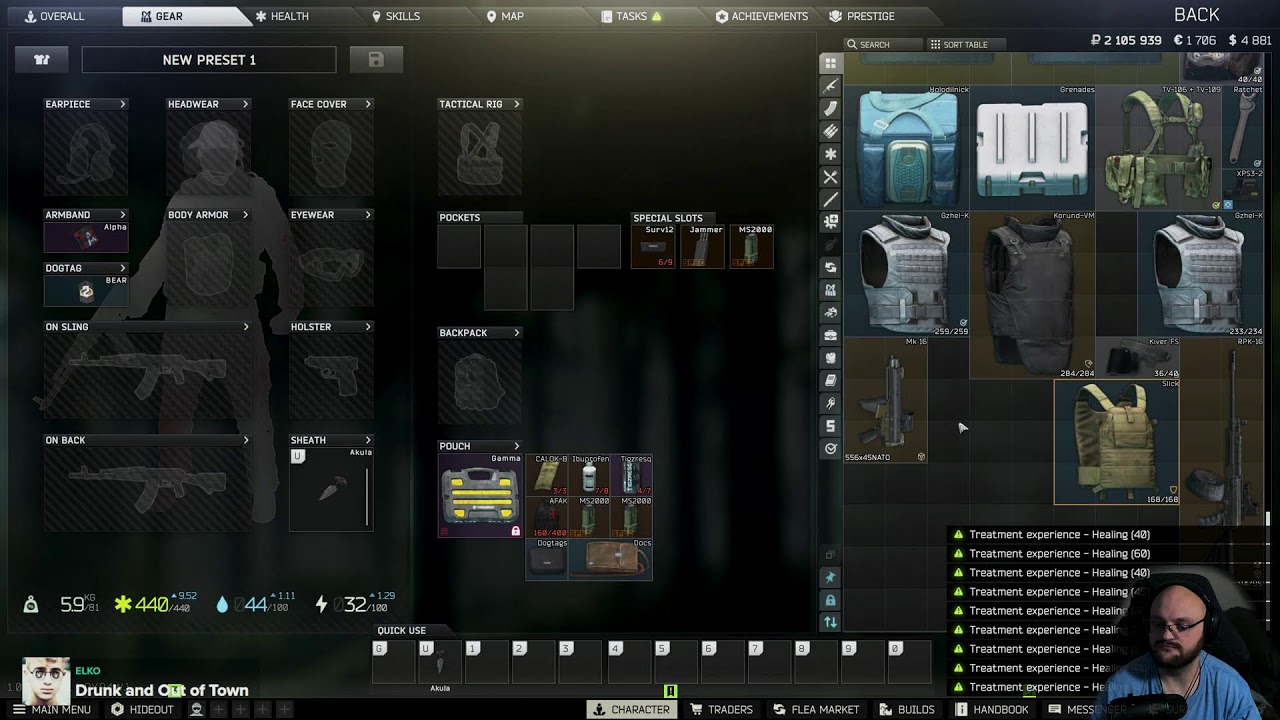Select the Gamma secure container
Viewport: 1280px width, 720px height.
(x=480, y=495)
